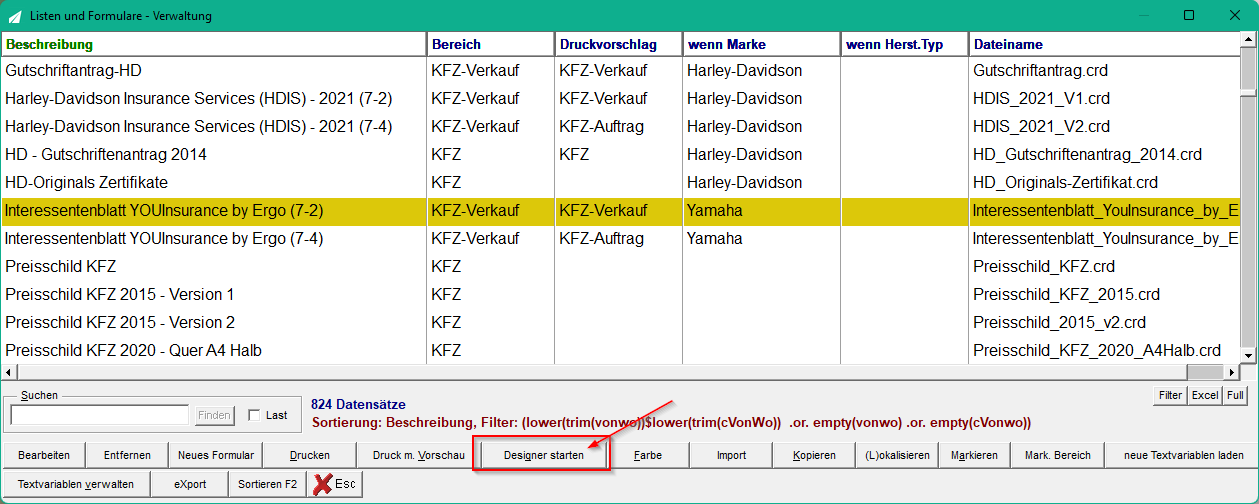Image resolution: width=1259 pixels, height=504 pixels.
Task: Open Druck m. Vorschau
Action: pos(419,455)
